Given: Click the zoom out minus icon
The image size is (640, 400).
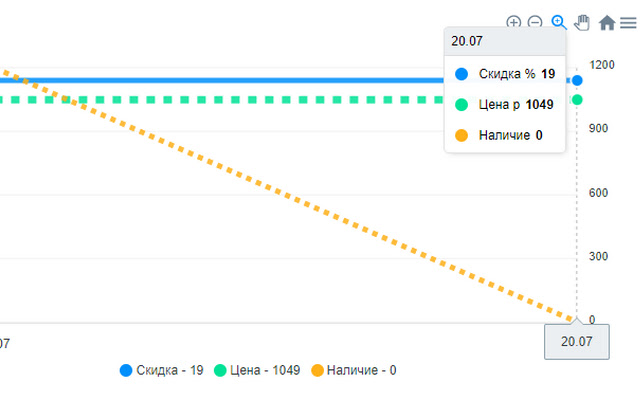Looking at the screenshot, I should coord(536,22).
